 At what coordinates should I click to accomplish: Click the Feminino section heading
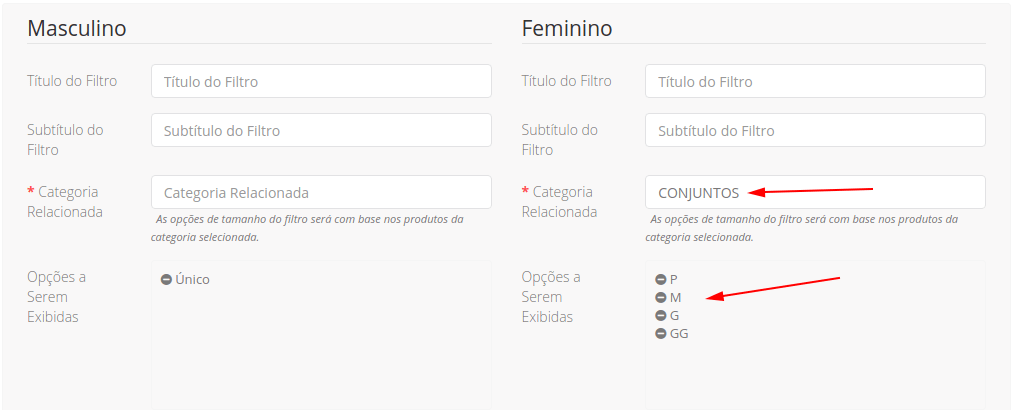[567, 28]
